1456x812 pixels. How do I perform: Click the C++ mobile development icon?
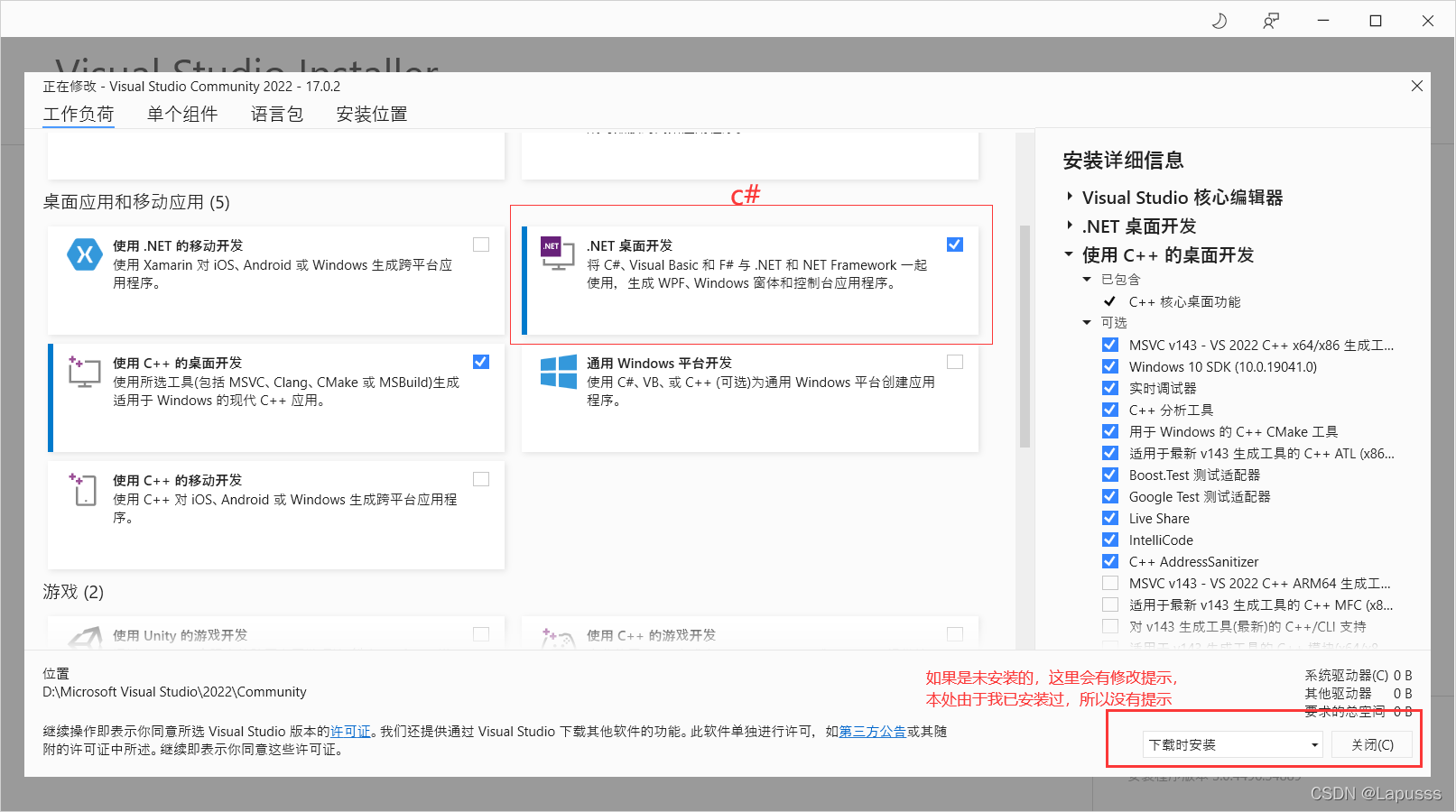pos(82,489)
